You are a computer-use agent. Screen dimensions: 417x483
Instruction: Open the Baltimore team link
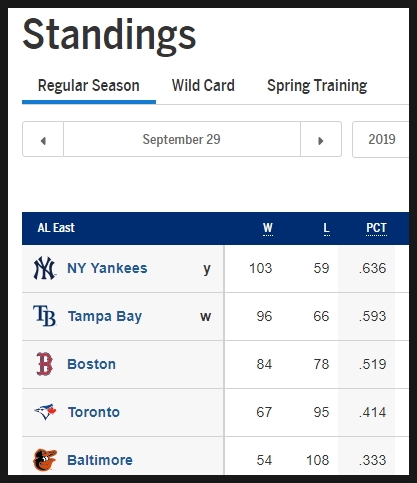point(100,460)
